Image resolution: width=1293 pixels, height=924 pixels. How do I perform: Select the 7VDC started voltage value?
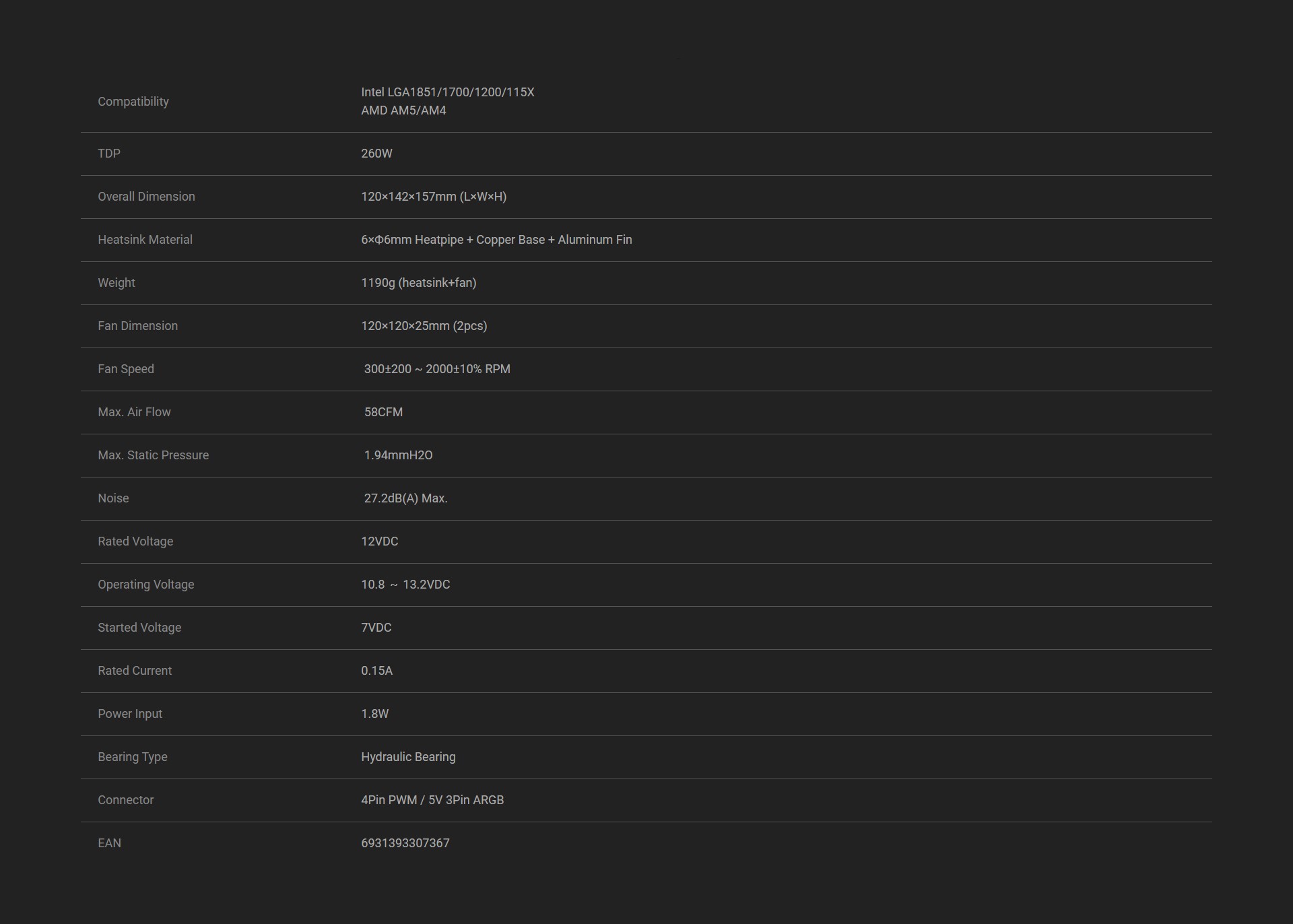click(376, 628)
